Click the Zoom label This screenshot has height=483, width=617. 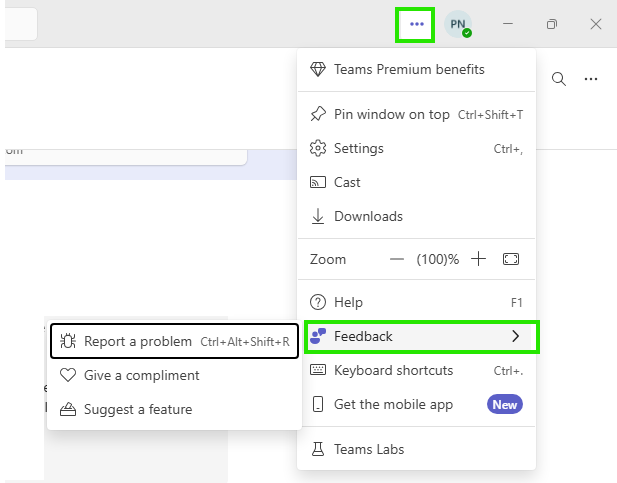pyautogui.click(x=328, y=259)
